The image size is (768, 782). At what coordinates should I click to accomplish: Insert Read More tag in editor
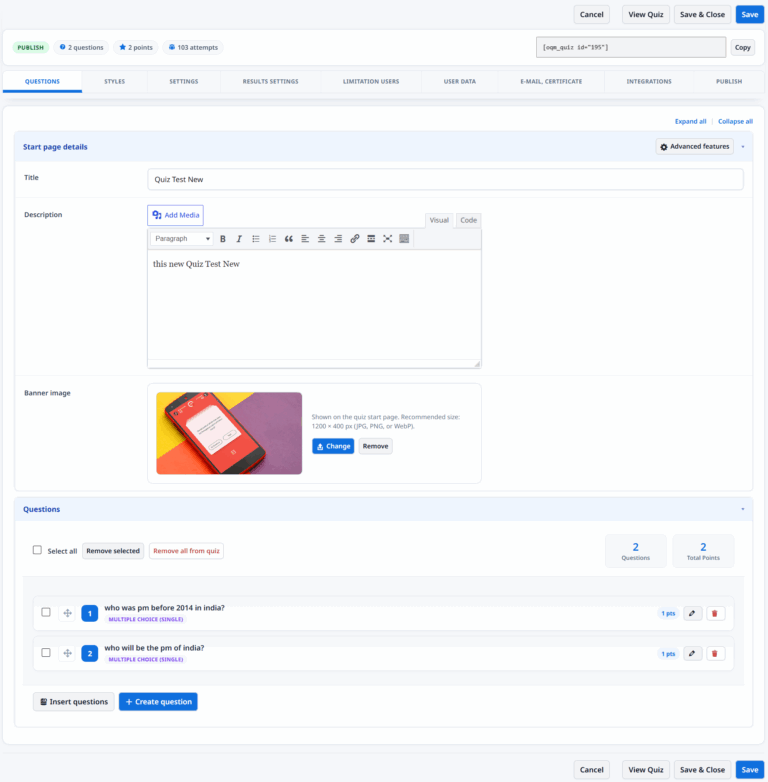[x=371, y=239]
